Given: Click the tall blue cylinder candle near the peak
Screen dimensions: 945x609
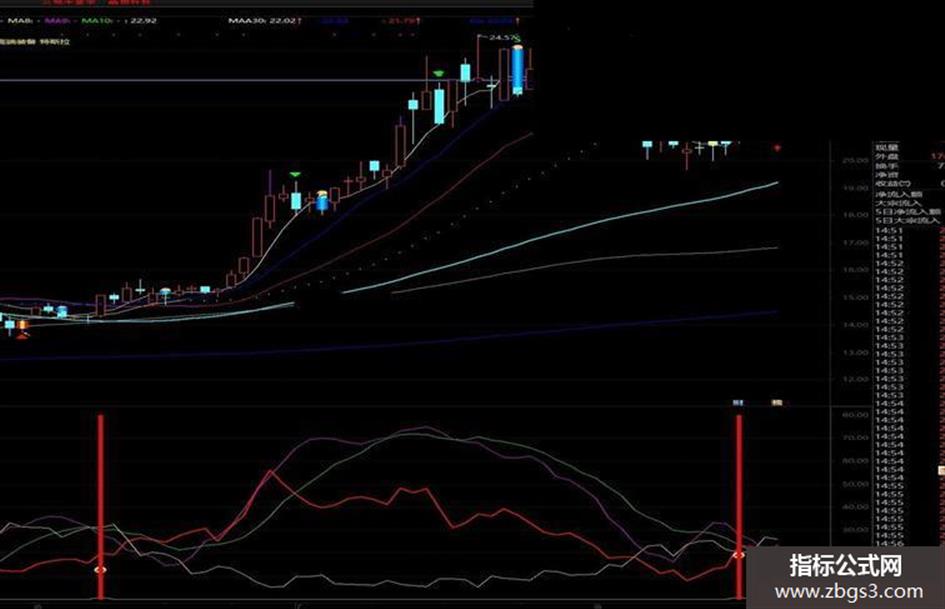Looking at the screenshot, I should pyautogui.click(x=518, y=70).
